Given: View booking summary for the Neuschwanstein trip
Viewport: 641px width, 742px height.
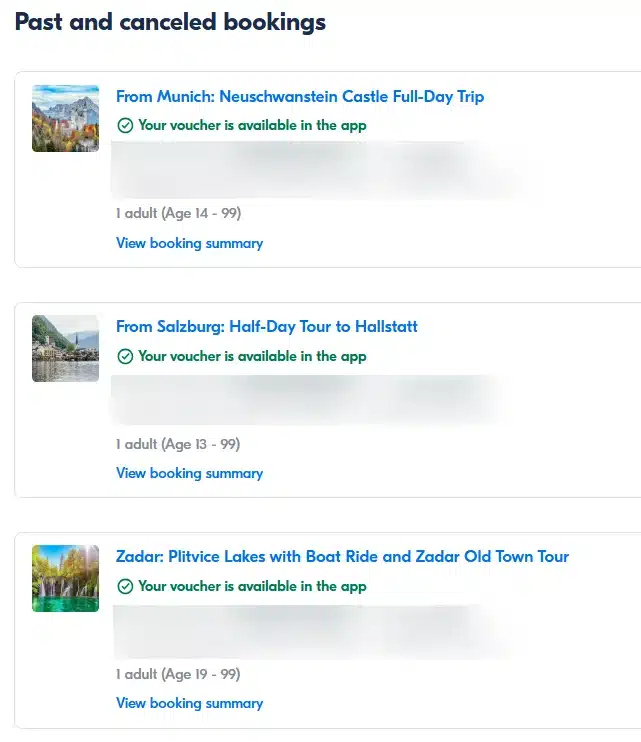Looking at the screenshot, I should tap(189, 243).
